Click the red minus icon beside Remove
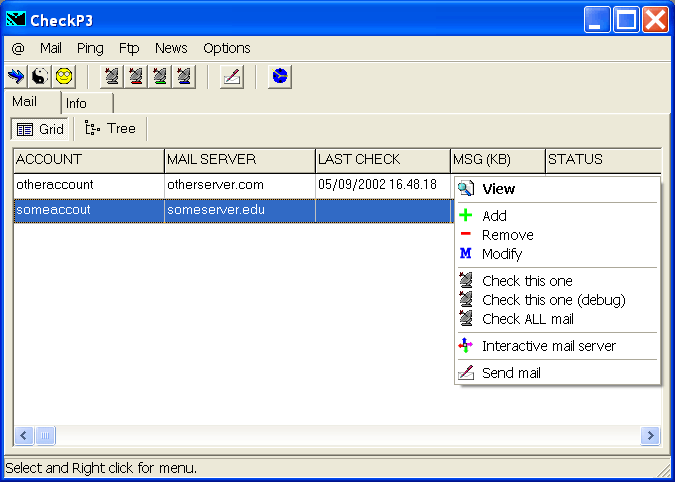675x482 pixels. click(x=466, y=235)
